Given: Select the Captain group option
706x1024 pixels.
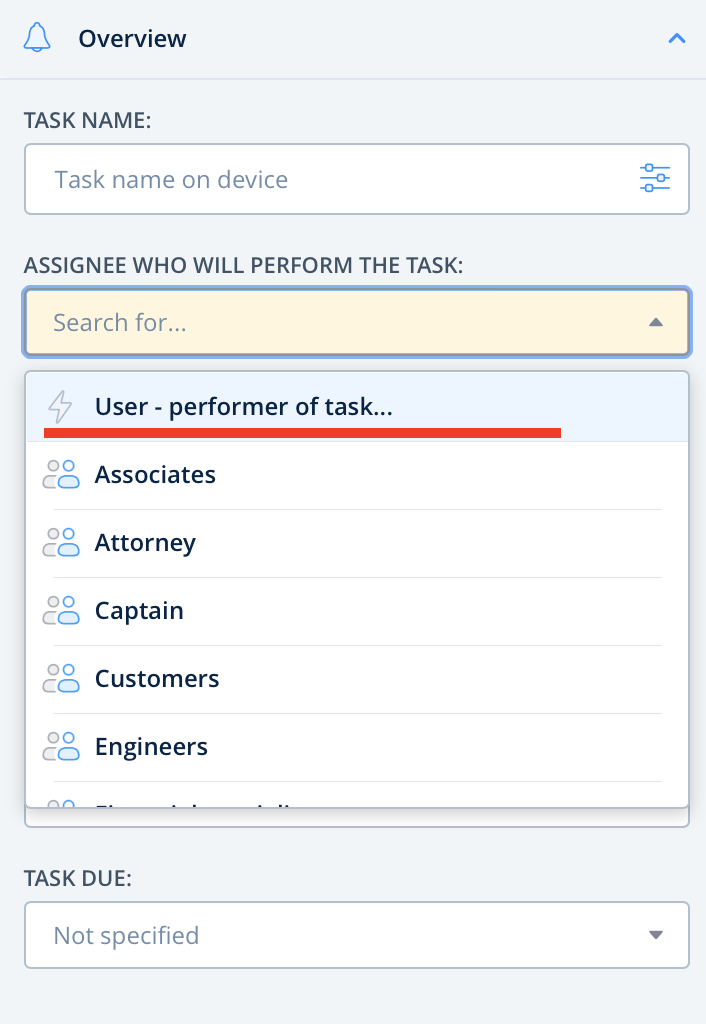Looking at the screenshot, I should (139, 611).
